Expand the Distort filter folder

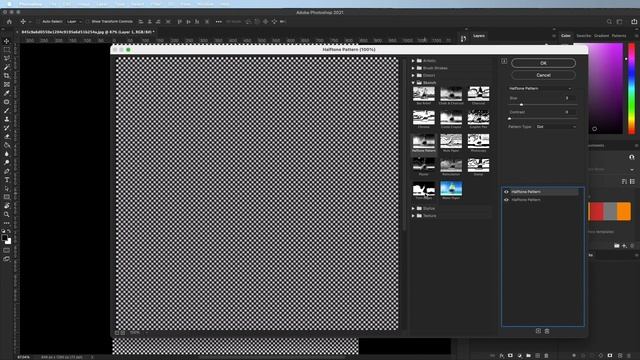point(413,76)
